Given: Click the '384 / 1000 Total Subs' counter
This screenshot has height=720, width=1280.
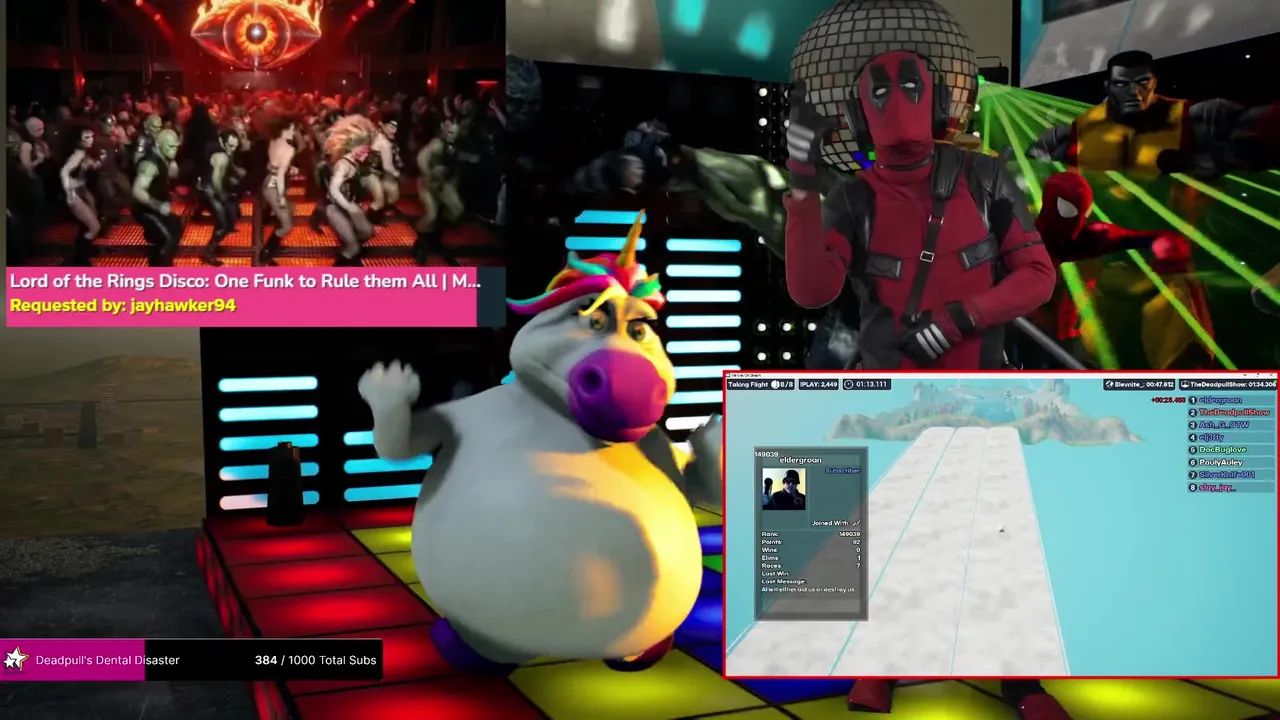Looking at the screenshot, I should pyautogui.click(x=315, y=660).
